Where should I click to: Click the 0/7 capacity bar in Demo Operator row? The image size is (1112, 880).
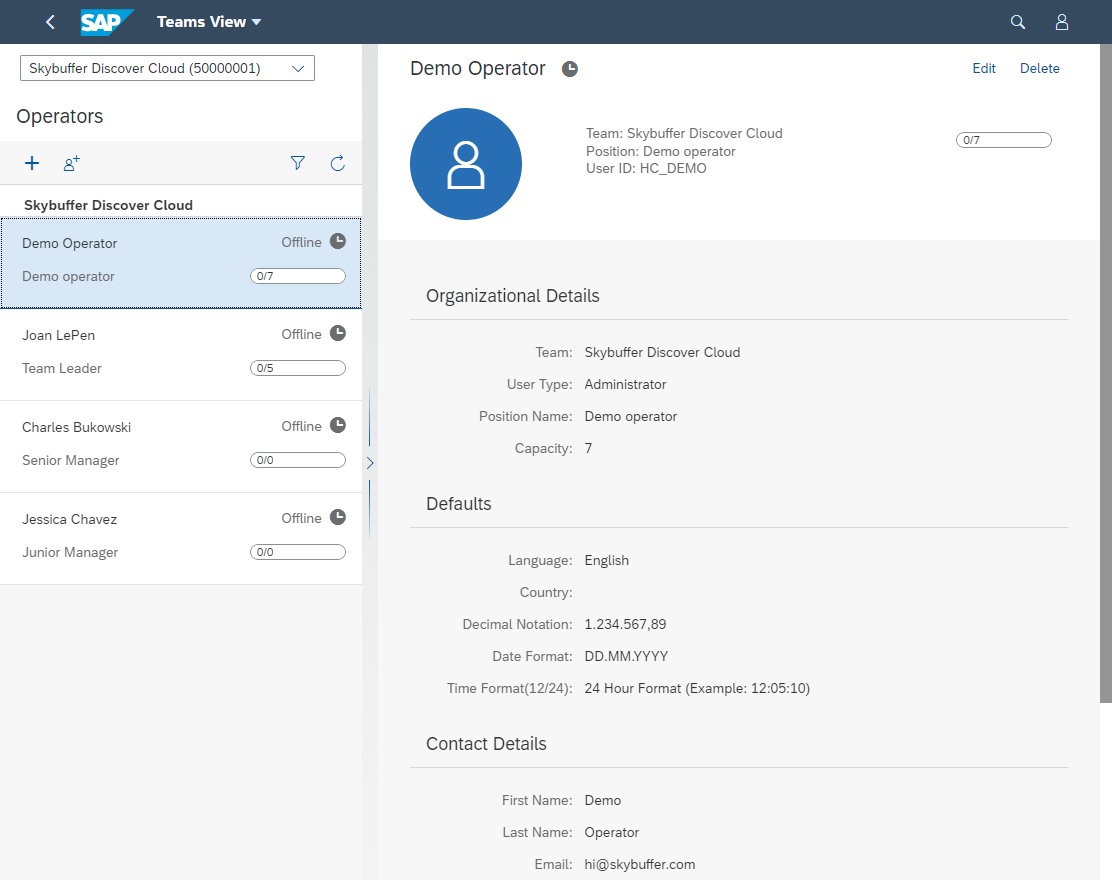coord(298,276)
